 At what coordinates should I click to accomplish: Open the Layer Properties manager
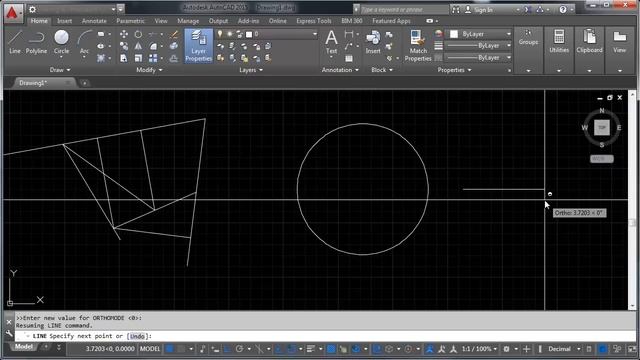(198, 46)
